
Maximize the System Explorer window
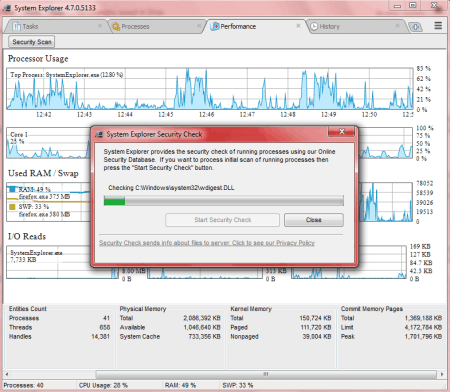coord(413,5)
